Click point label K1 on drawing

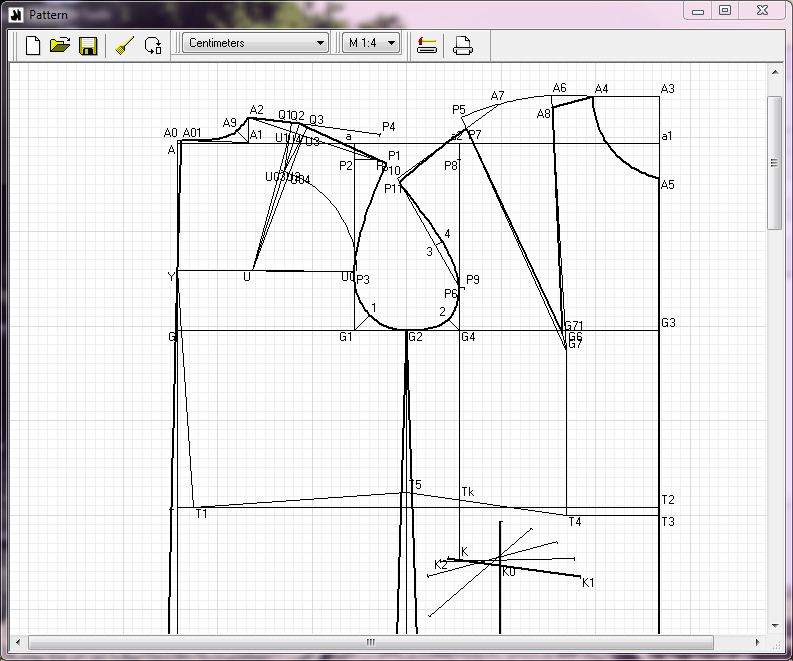[588, 583]
